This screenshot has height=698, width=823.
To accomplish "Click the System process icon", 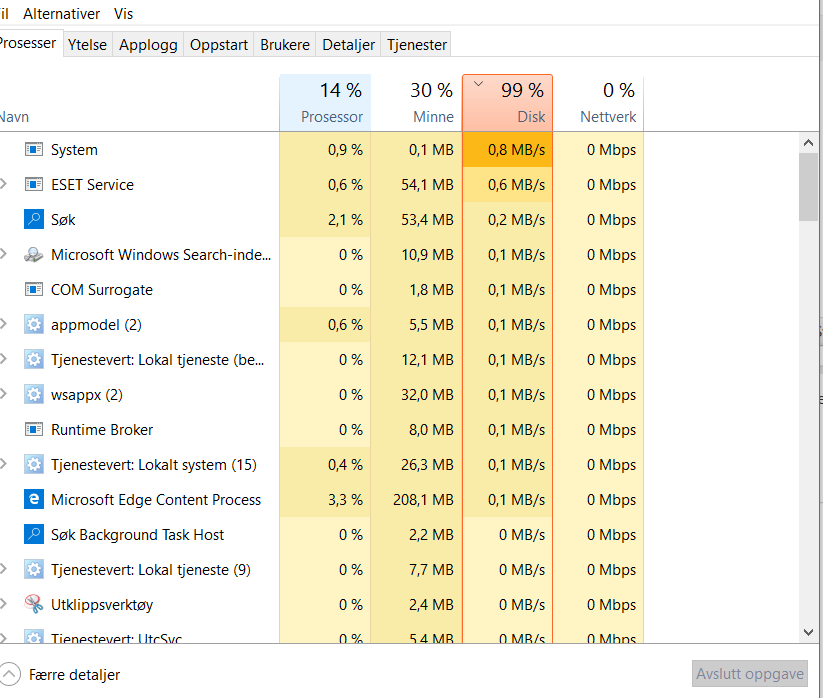I will (34, 150).
